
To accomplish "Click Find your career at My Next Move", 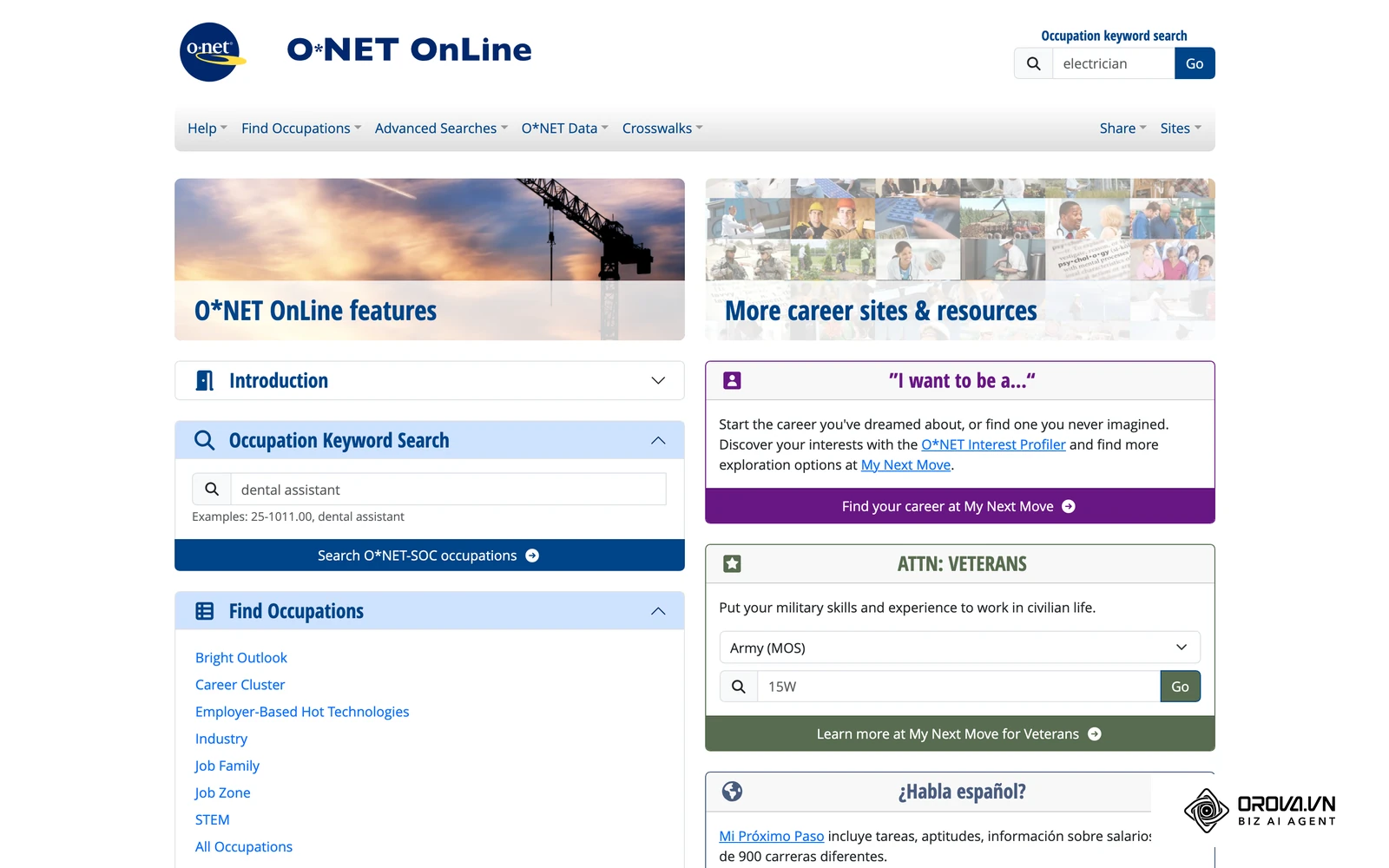I will point(960,506).
